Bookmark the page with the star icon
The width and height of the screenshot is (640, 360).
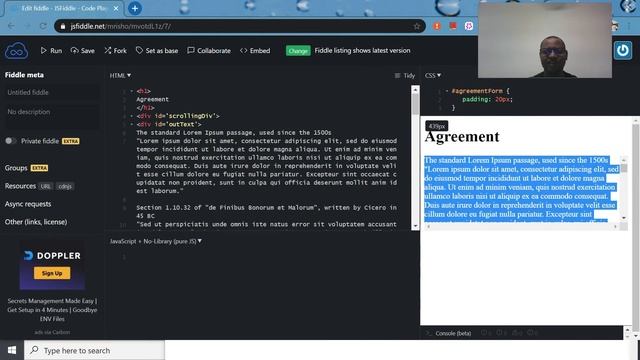(x=416, y=26)
